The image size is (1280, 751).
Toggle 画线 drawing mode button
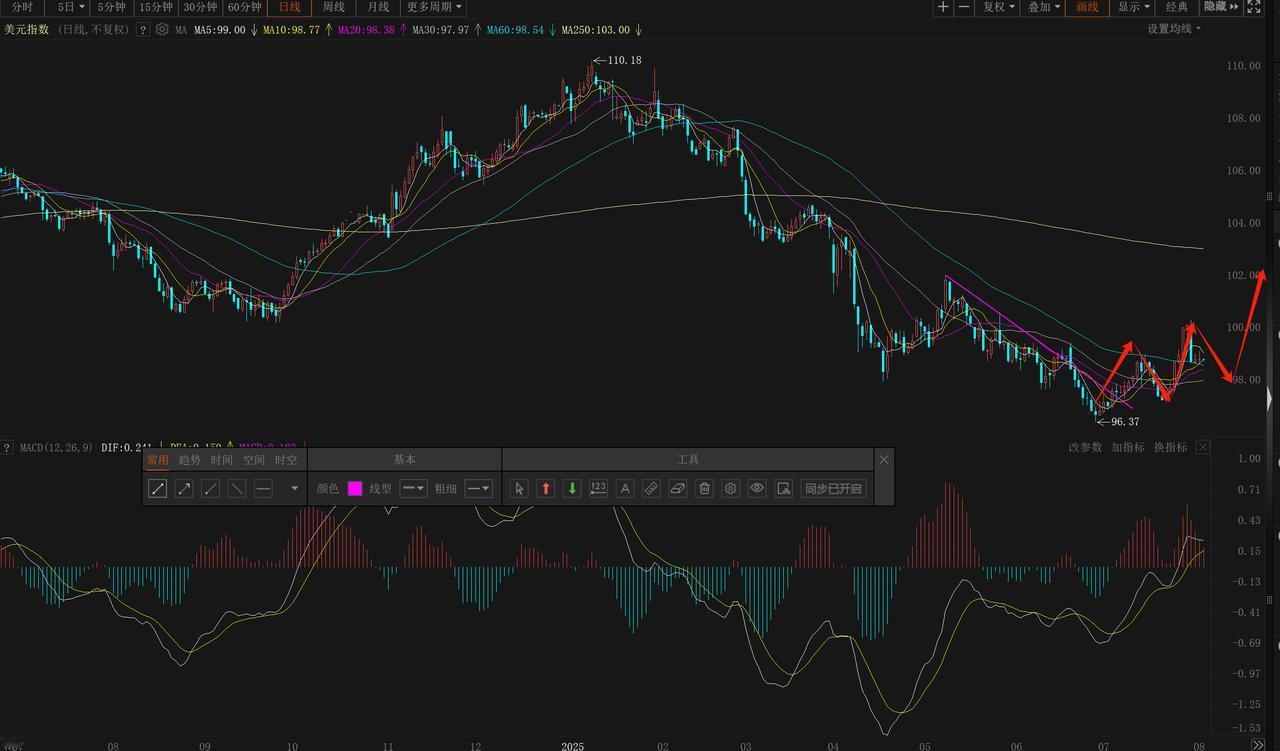pos(1087,7)
